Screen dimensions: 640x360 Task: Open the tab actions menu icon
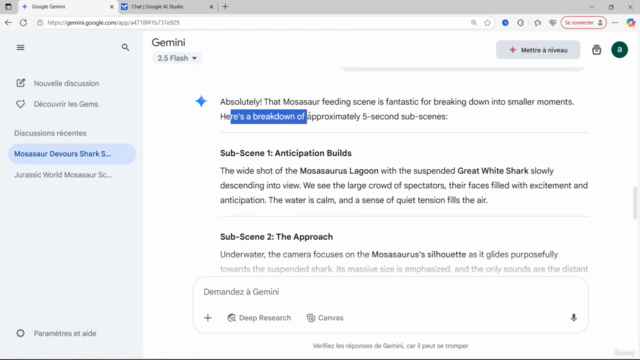click(8, 7)
